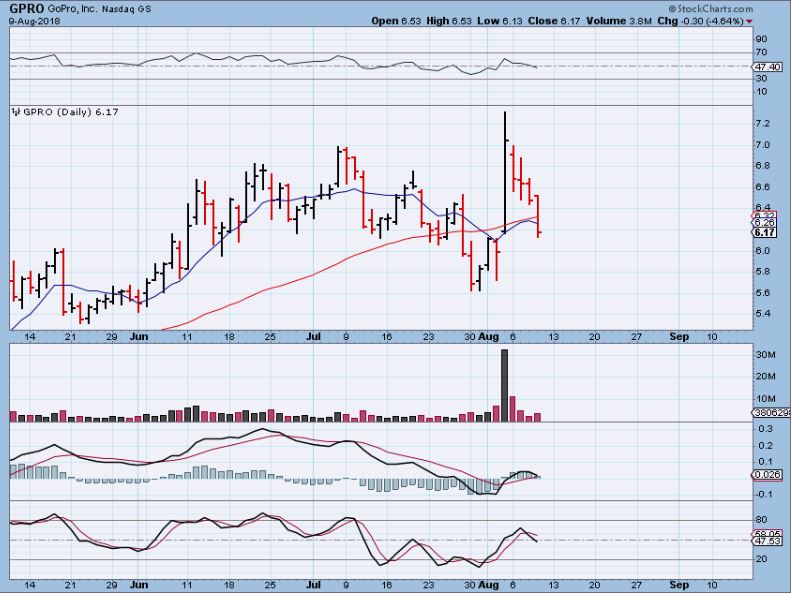The height and width of the screenshot is (594, 791).
Task: Click the Sep label on bottom stochastic date axis
Action: [x=679, y=584]
